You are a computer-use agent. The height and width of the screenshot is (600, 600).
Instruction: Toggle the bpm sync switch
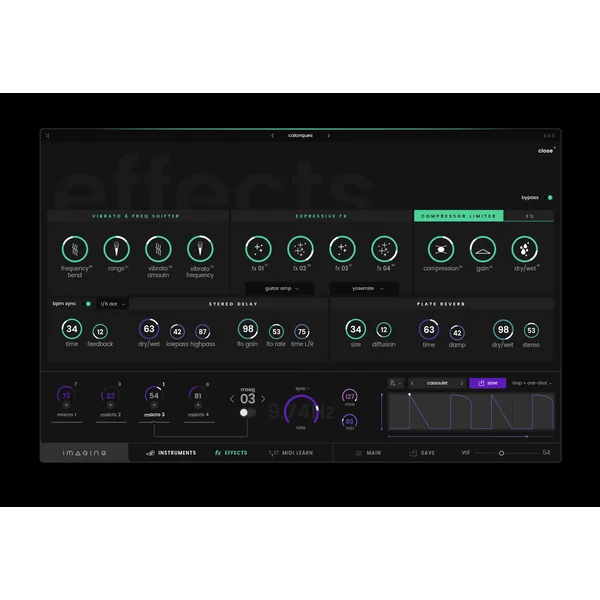coord(86,304)
